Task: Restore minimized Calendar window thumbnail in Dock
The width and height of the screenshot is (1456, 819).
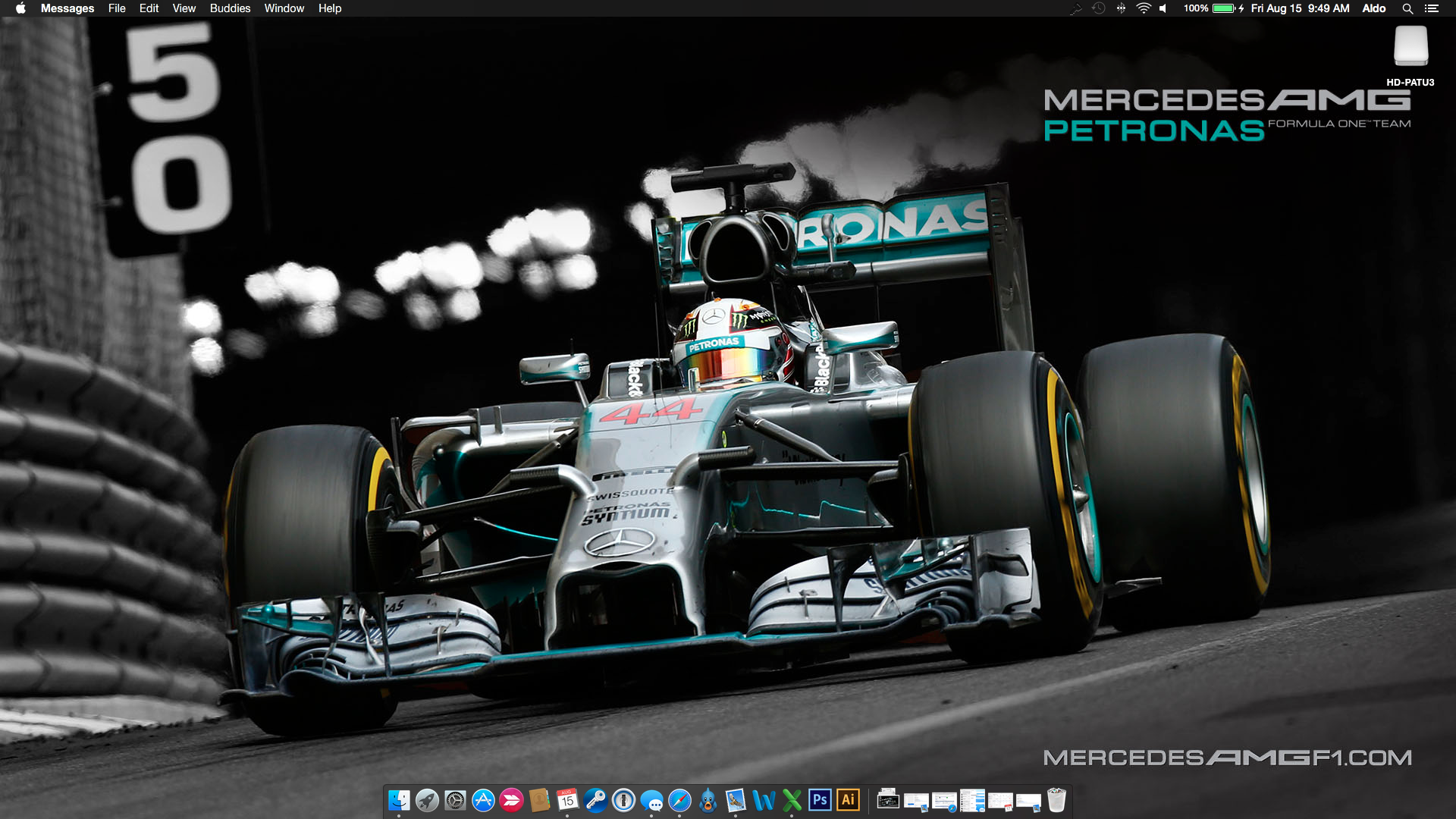Action: (x=1000, y=802)
